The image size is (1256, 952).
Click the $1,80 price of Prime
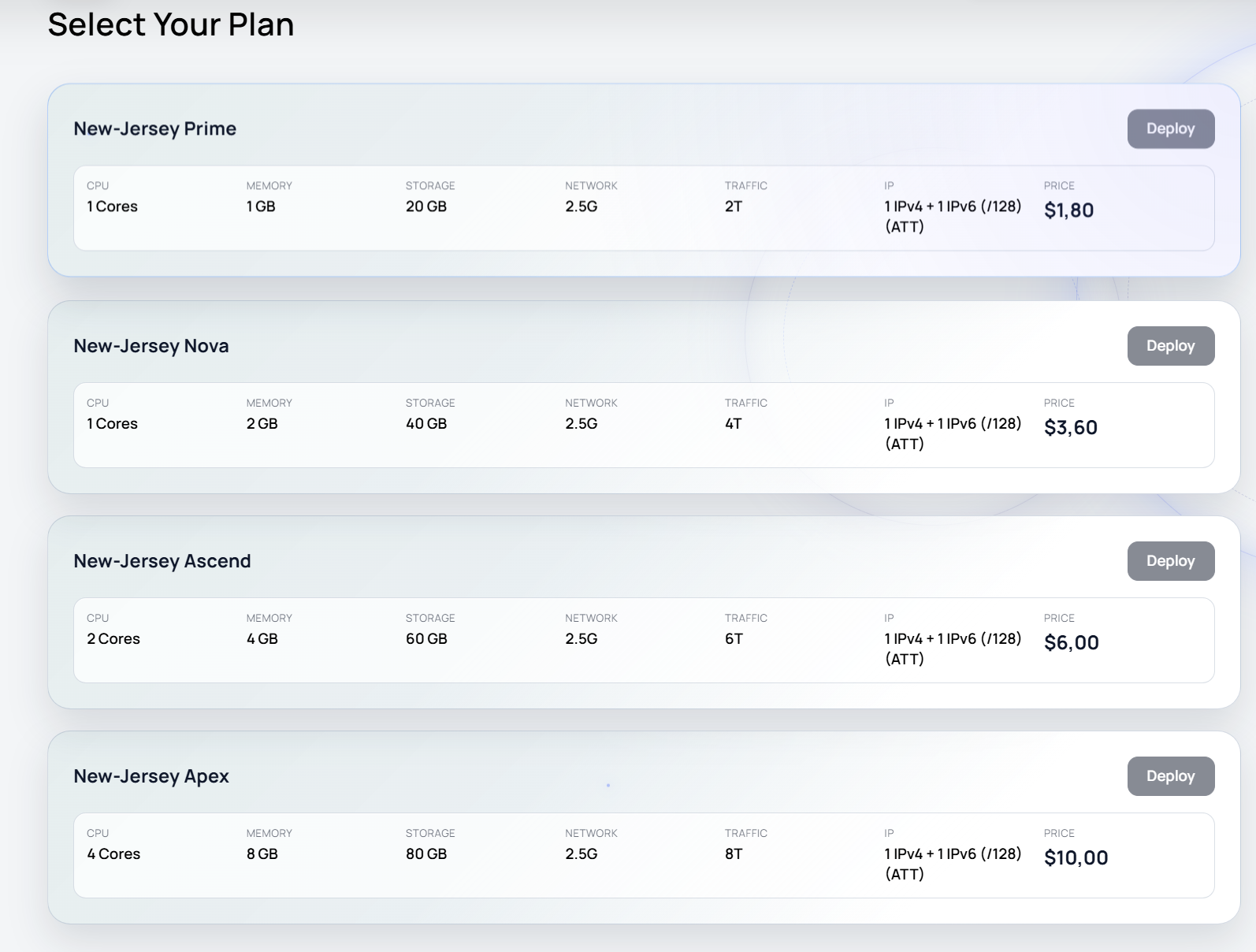[x=1068, y=210]
